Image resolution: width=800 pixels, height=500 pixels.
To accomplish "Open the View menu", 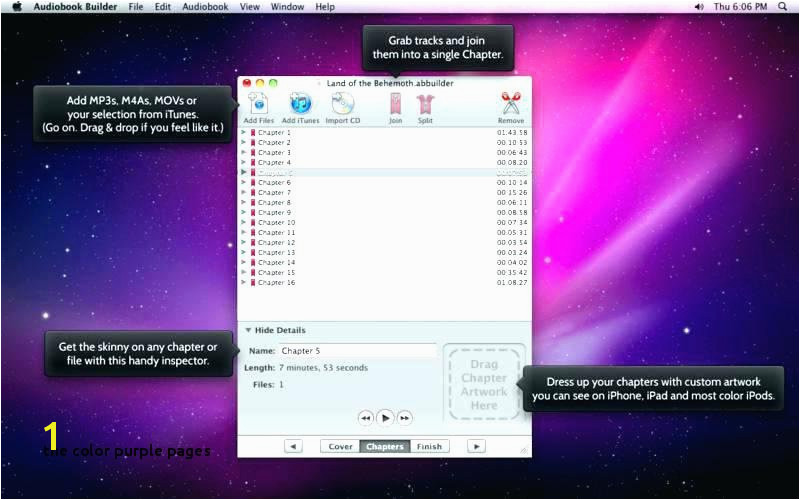I will pos(250,7).
